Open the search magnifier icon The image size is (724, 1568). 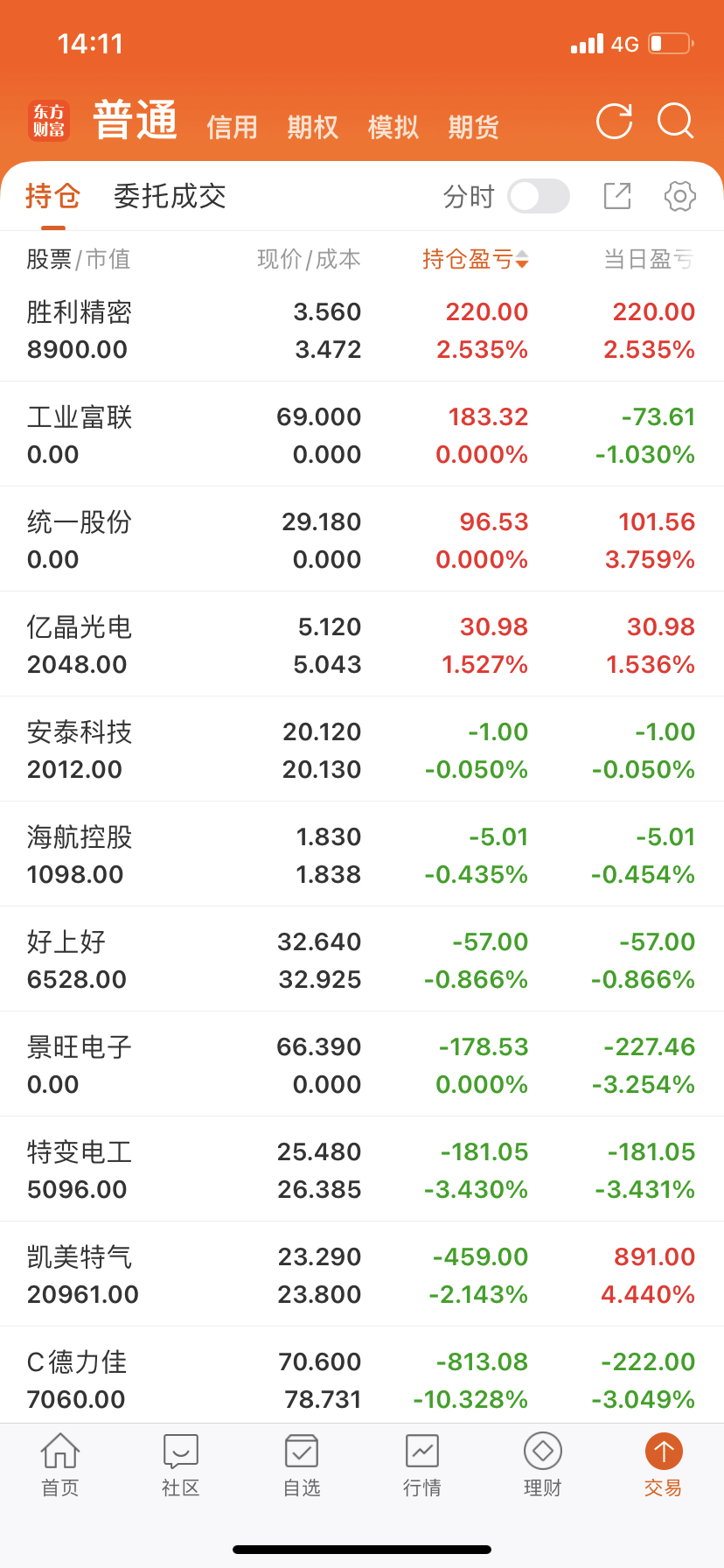click(x=676, y=122)
